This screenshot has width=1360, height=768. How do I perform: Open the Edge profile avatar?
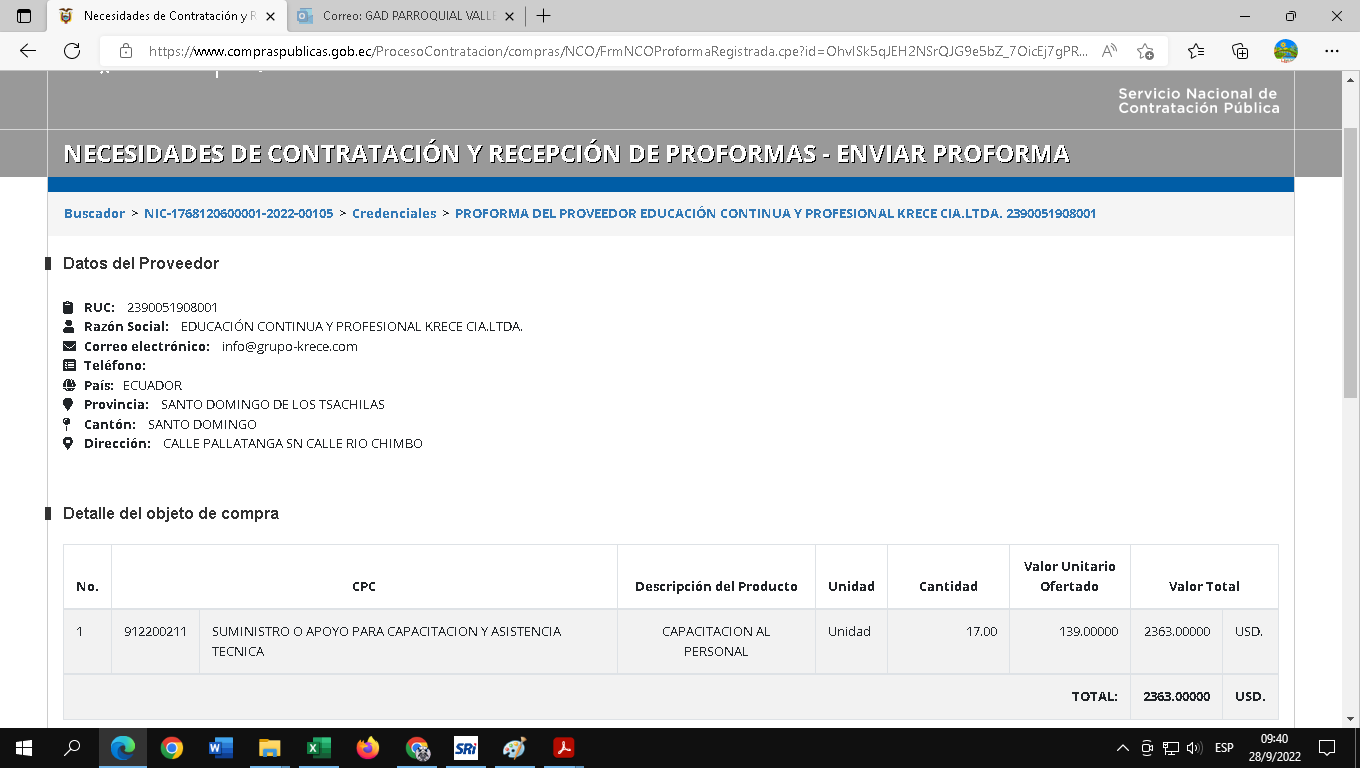[x=1285, y=51]
